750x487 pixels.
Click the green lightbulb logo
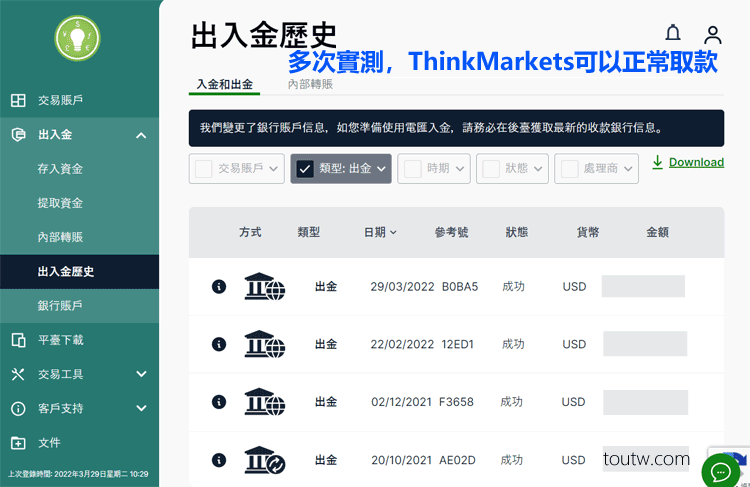tap(77, 38)
